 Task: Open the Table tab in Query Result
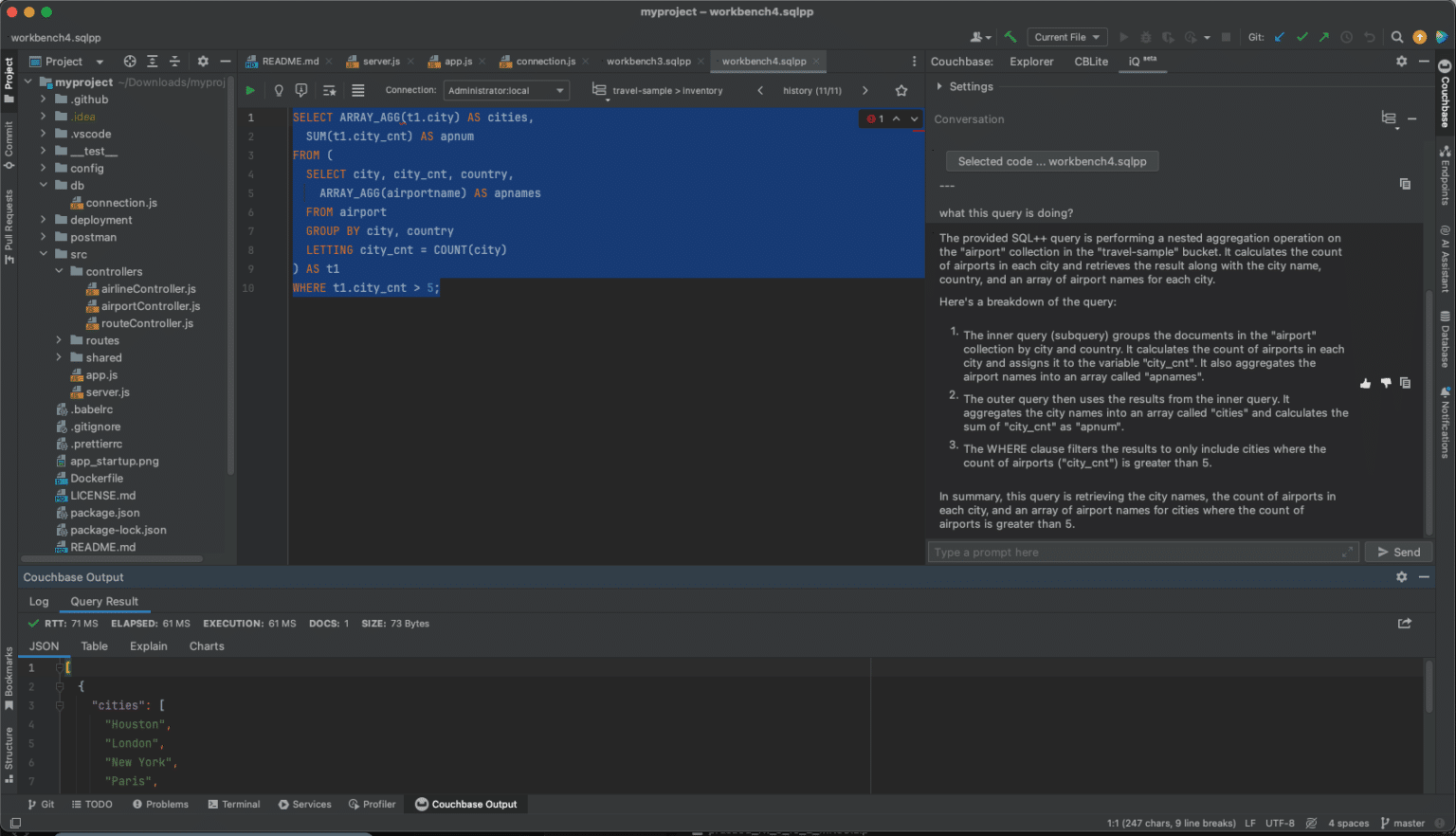click(94, 645)
